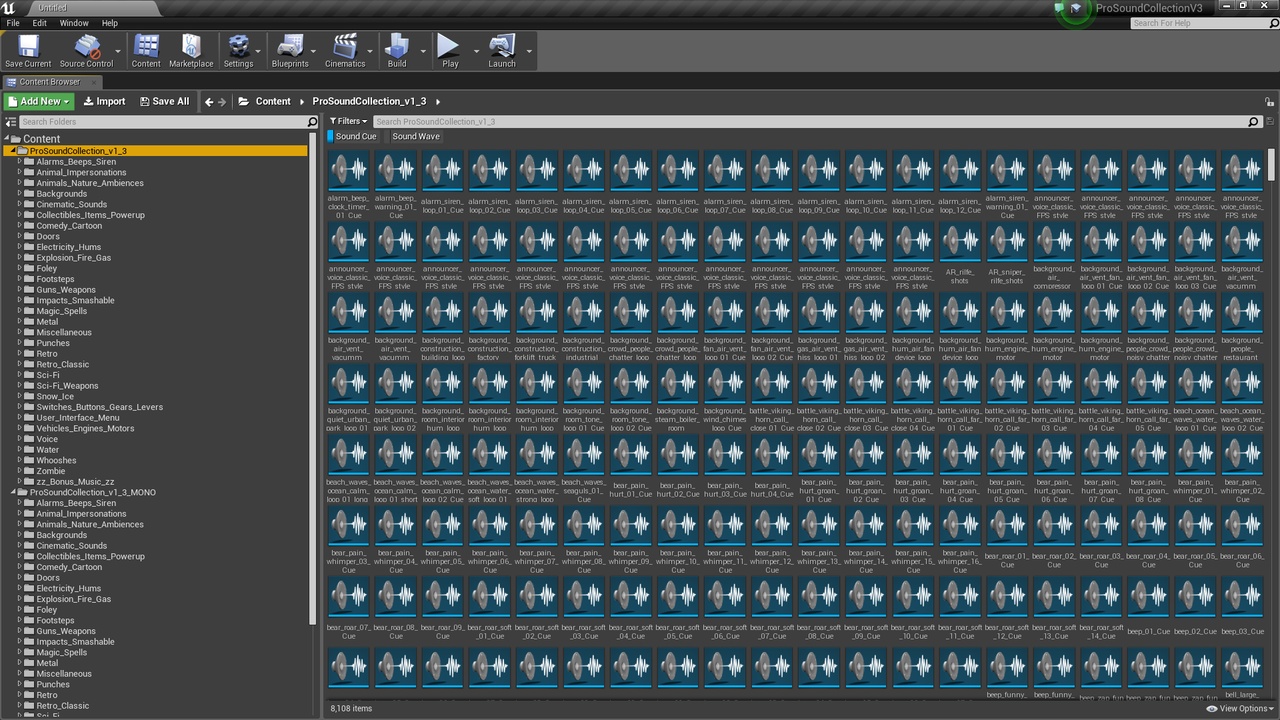
Task: Go forward with the history right arrow
Action: (x=222, y=101)
